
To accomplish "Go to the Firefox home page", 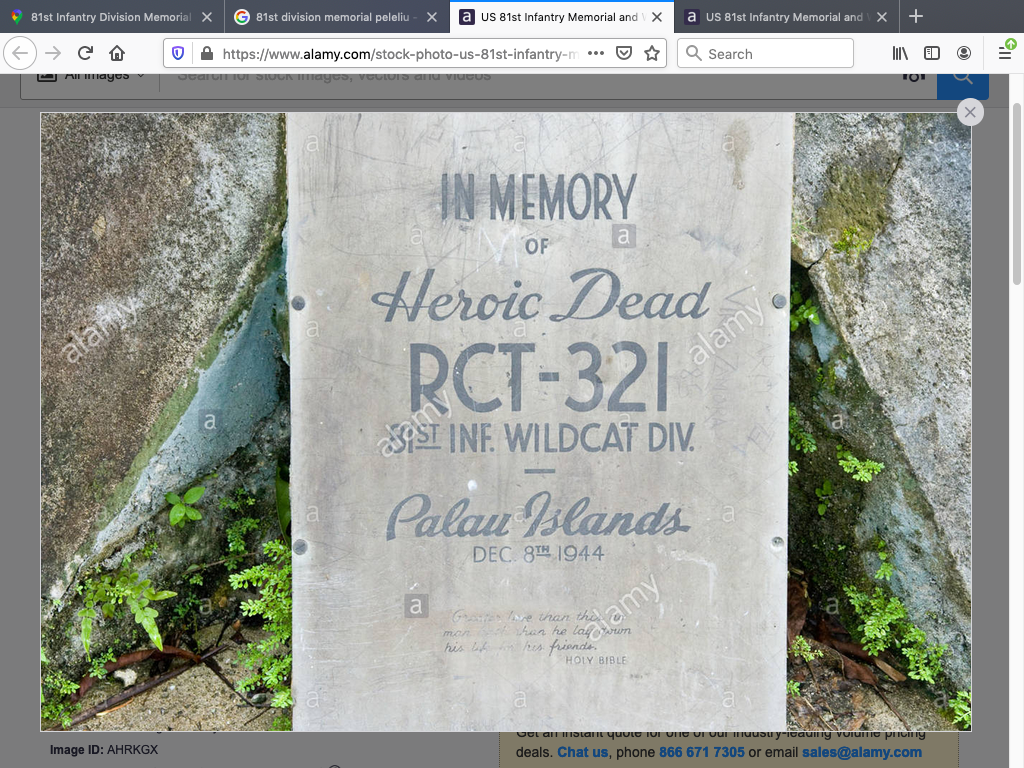I will point(117,54).
